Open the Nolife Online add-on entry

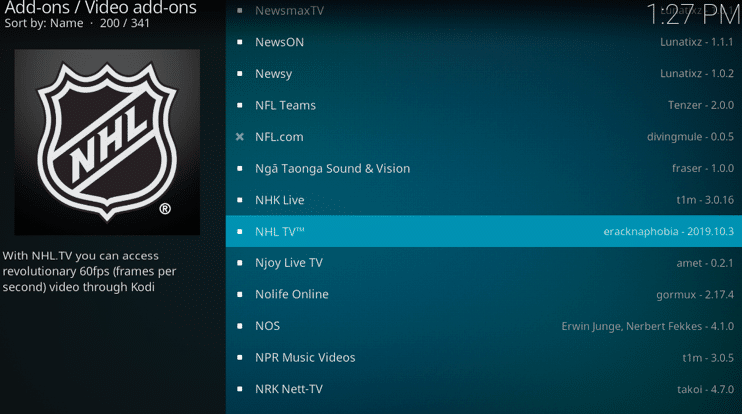(484, 294)
